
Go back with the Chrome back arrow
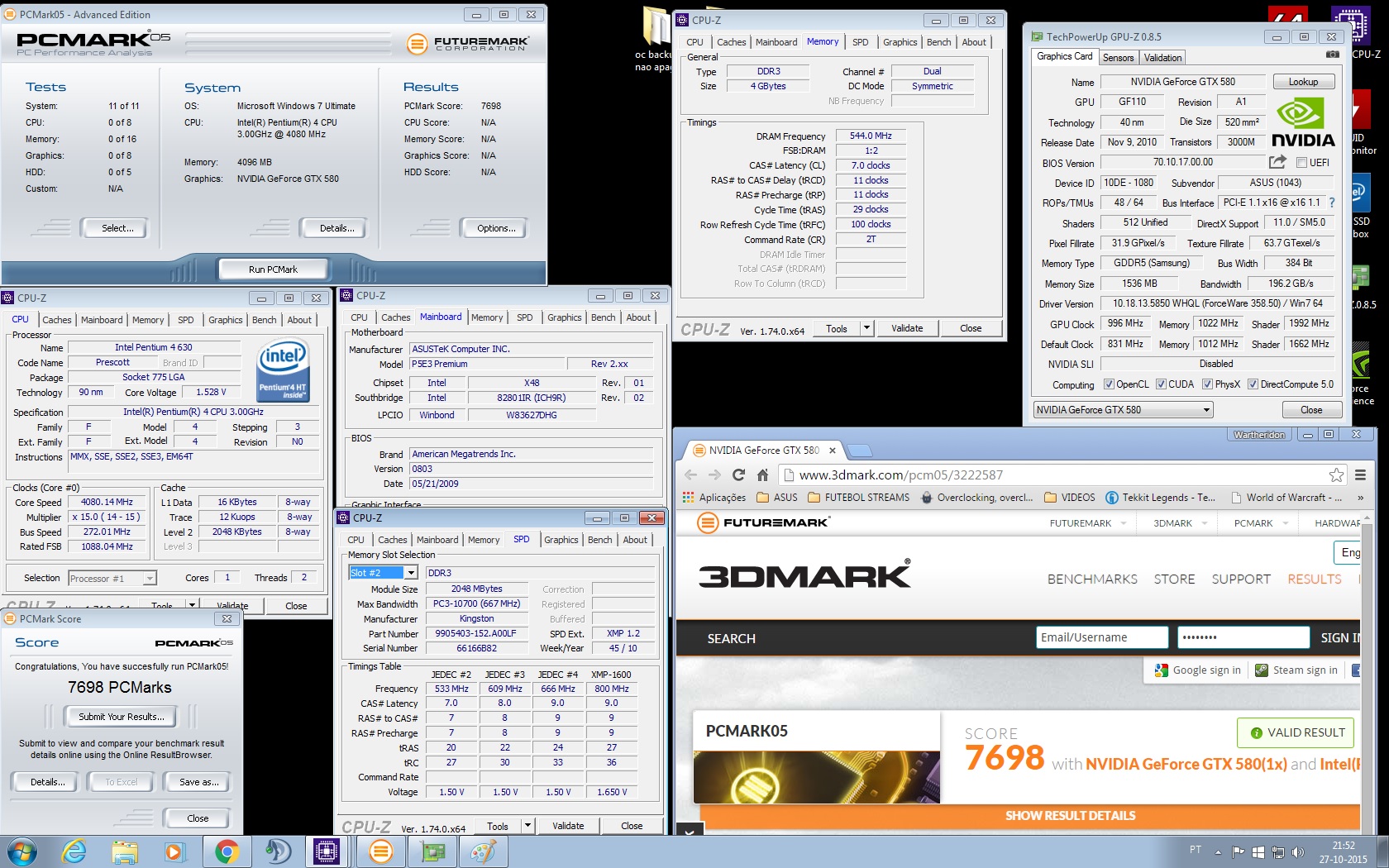click(690, 475)
